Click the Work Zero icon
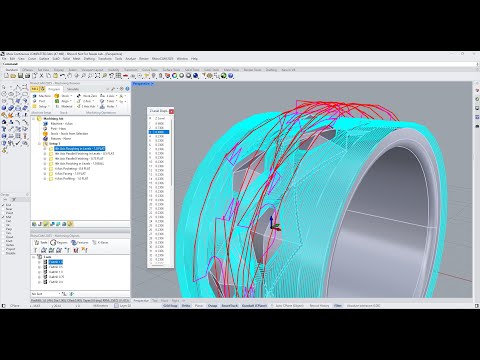Screen dimensions: 480x360 click(x=79, y=96)
